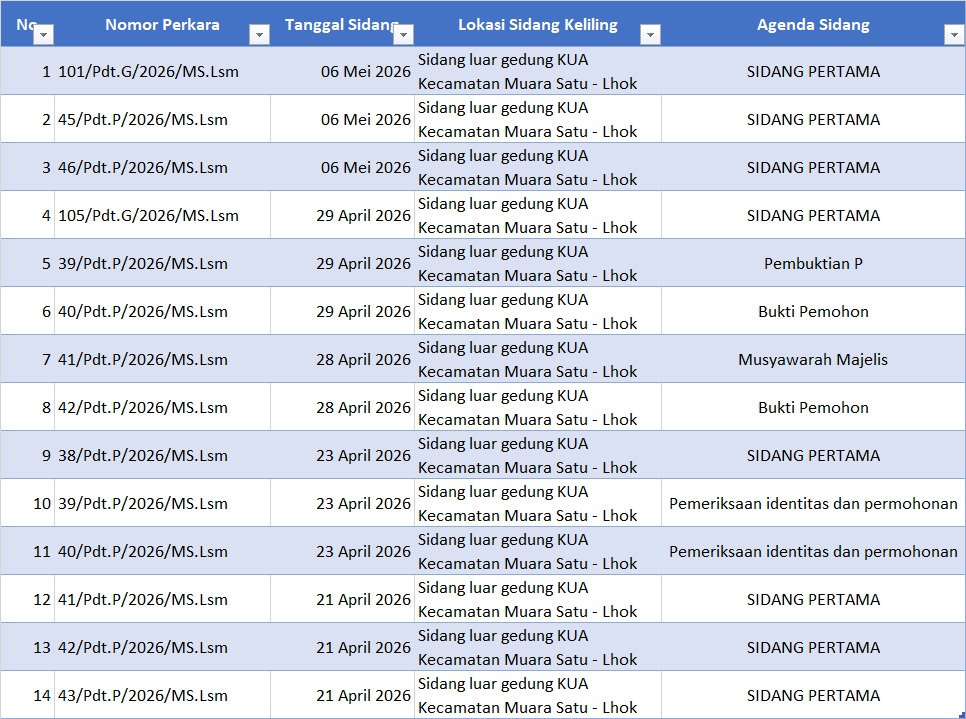Open the No column filter dropdown
Screen dimensions: 966x719
tap(43, 35)
